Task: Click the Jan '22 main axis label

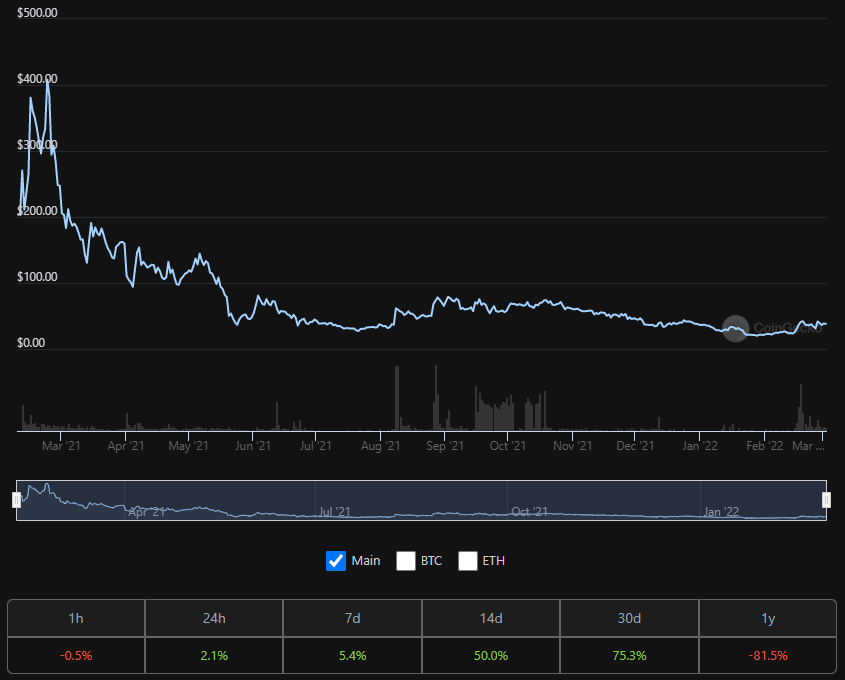Action: click(x=699, y=446)
